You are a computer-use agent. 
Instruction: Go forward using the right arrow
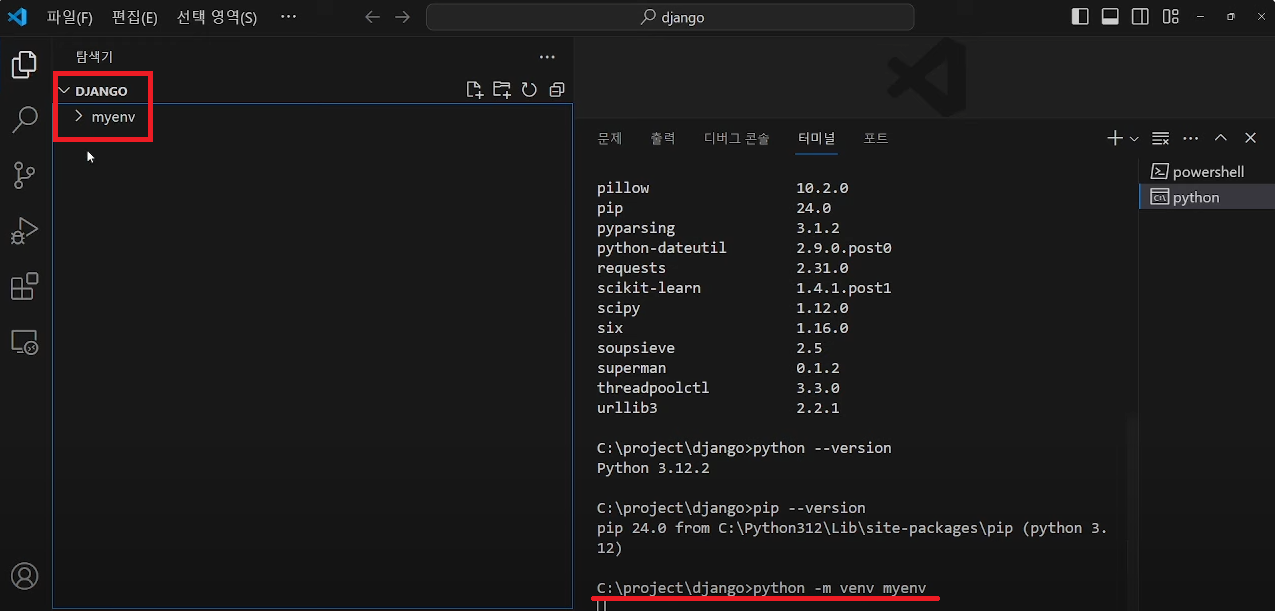click(x=402, y=17)
